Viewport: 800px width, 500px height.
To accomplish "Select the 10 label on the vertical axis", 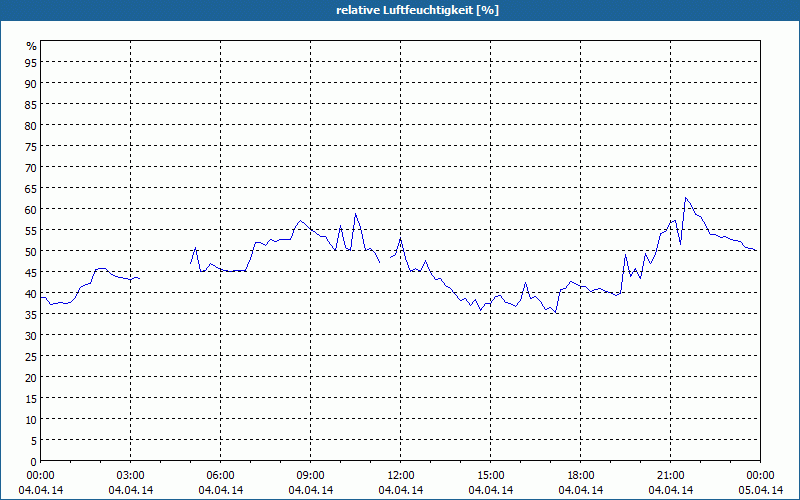I will (x=31, y=420).
